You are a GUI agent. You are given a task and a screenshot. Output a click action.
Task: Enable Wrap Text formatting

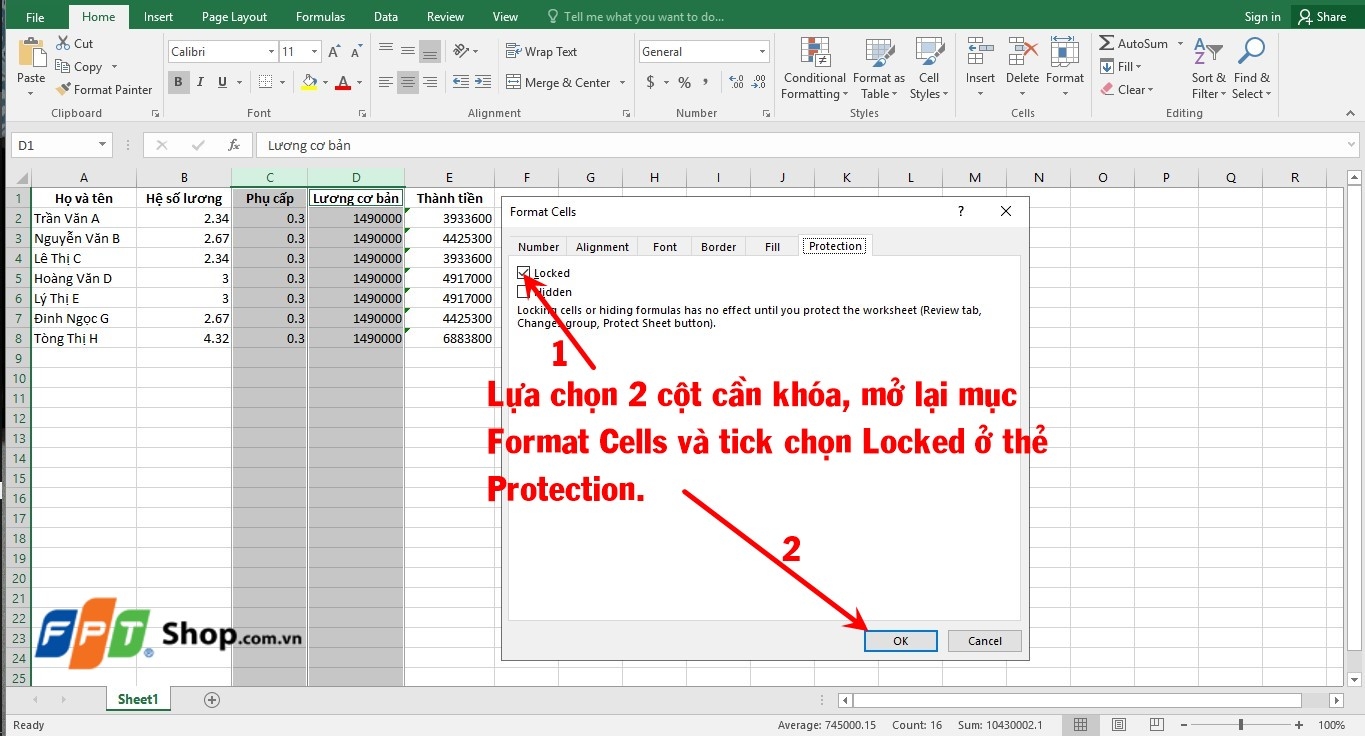(x=544, y=51)
